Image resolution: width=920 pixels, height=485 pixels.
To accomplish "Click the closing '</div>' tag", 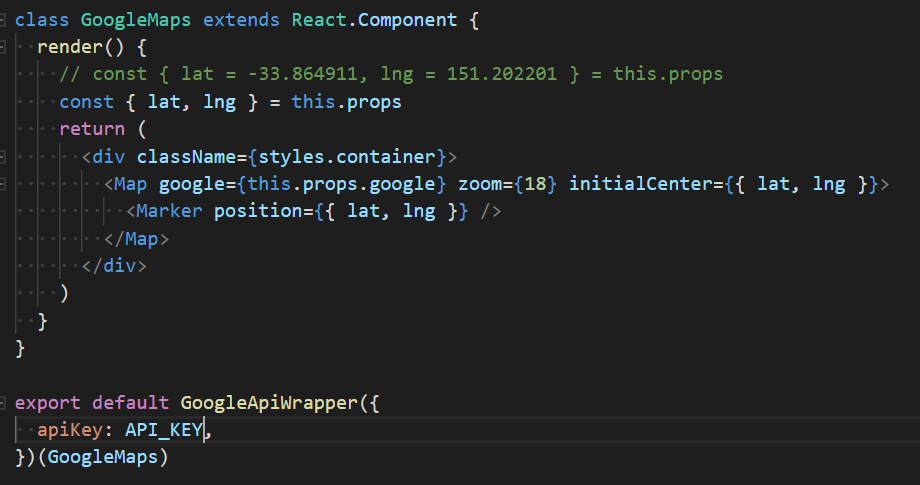I will click(x=114, y=266).
